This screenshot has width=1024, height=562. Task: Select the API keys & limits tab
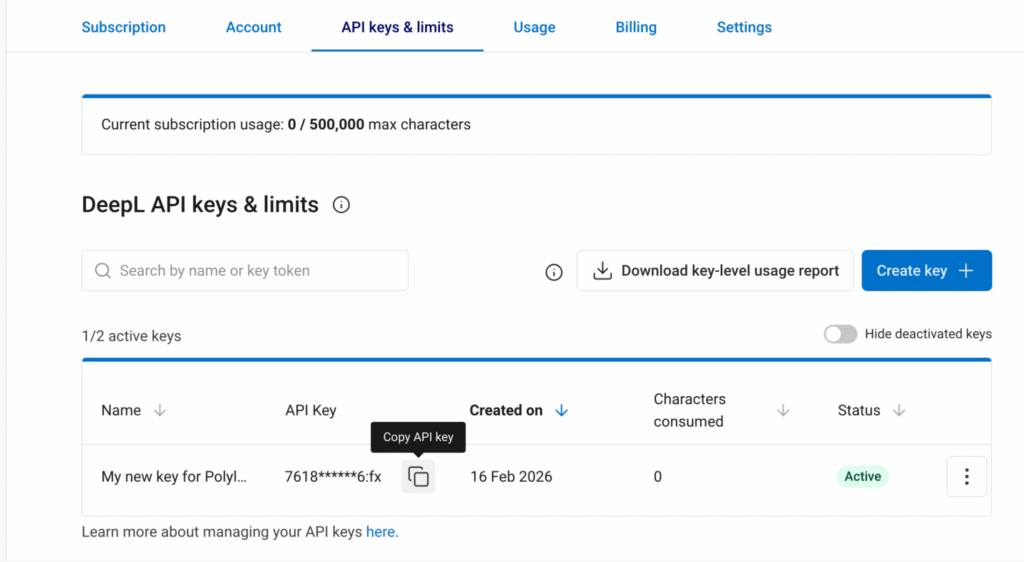(x=397, y=27)
